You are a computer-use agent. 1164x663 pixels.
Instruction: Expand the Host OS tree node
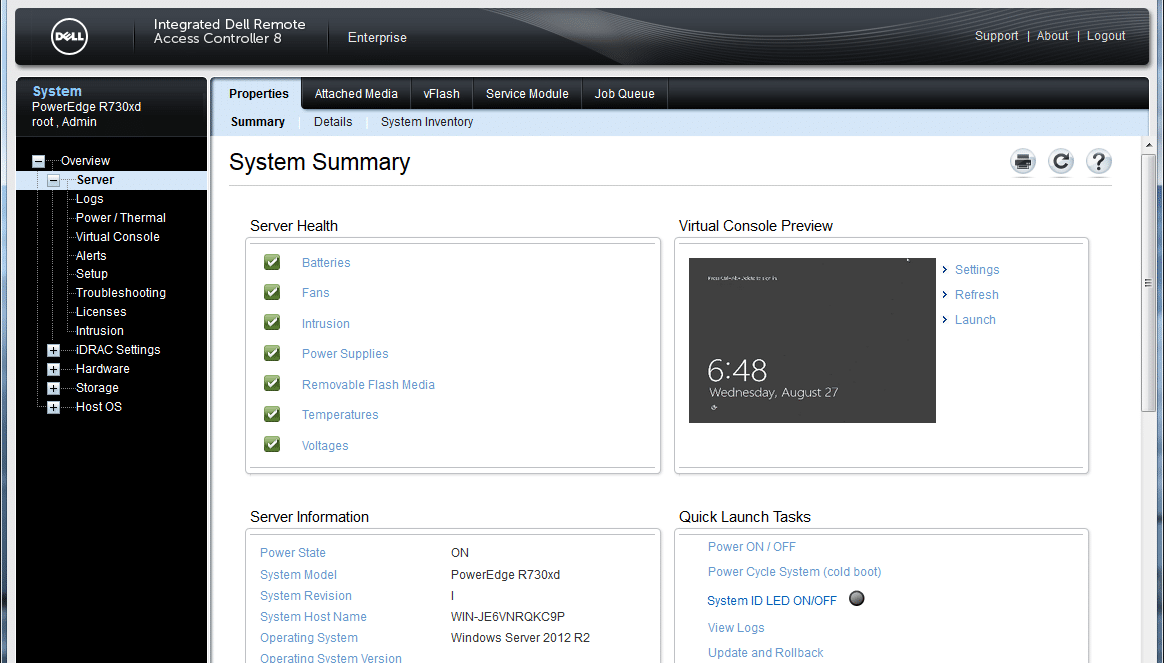coord(53,407)
